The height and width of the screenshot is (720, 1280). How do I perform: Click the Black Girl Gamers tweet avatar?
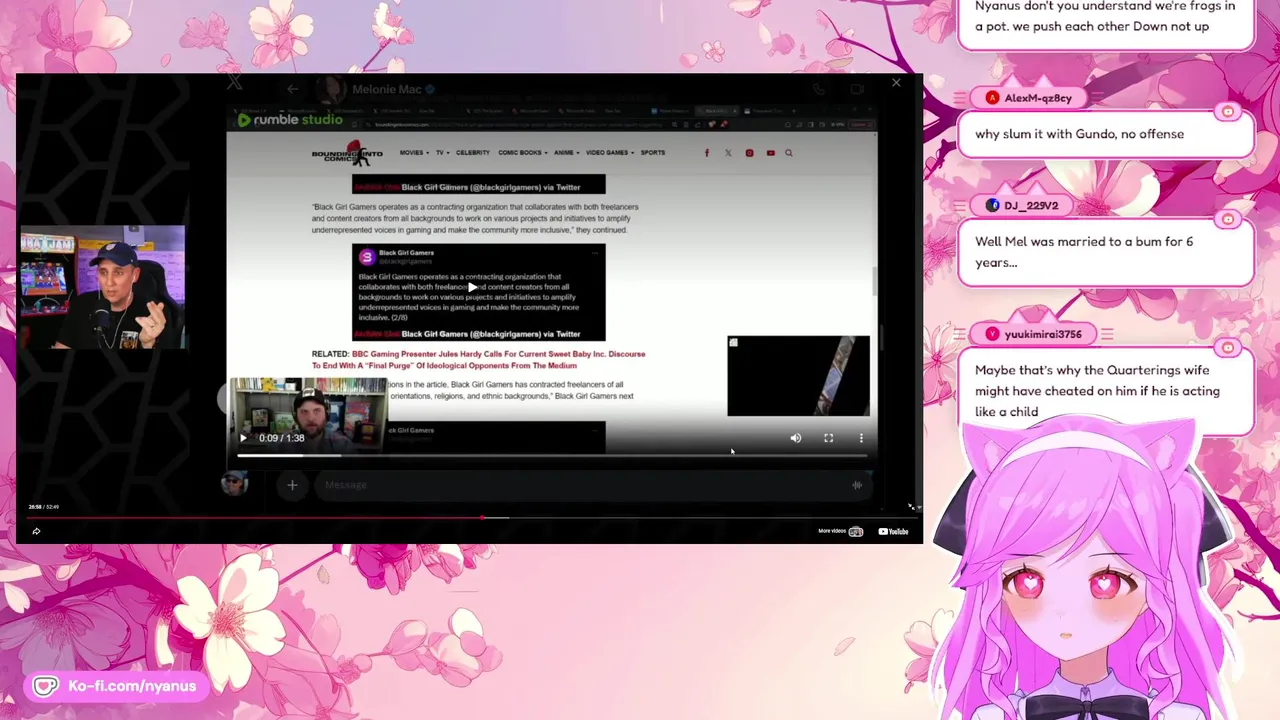[366, 257]
